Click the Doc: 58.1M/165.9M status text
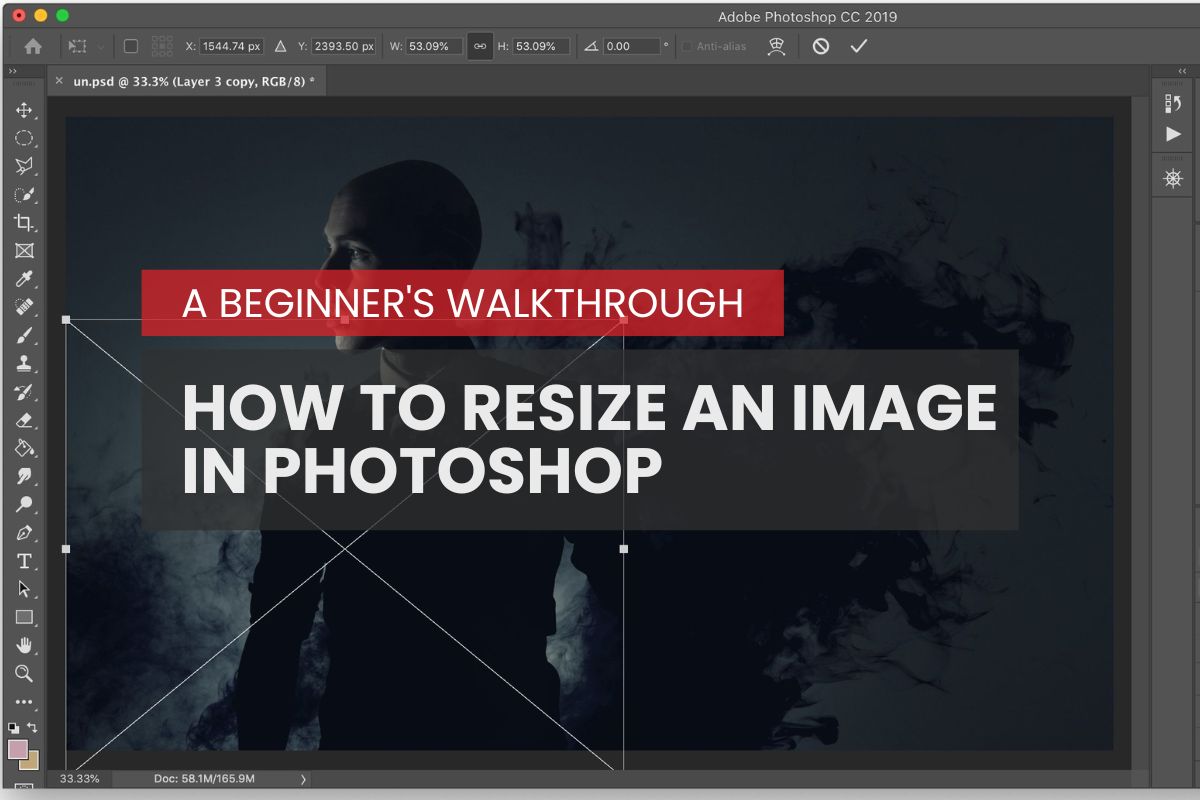Image resolution: width=1200 pixels, height=800 pixels. pos(205,778)
